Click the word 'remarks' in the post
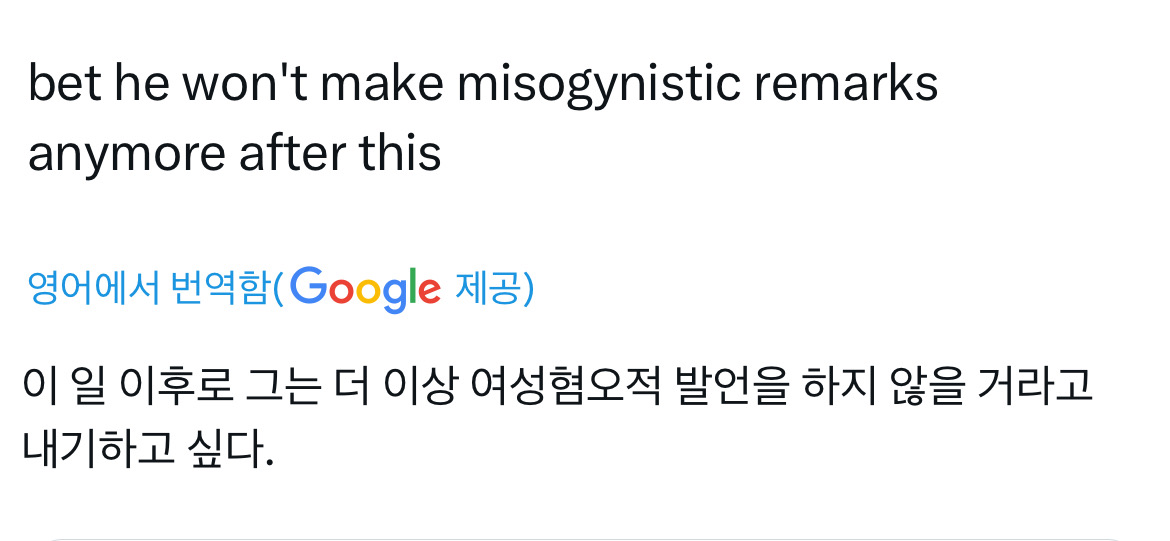Image resolution: width=1170 pixels, height=541 pixels. click(845, 86)
